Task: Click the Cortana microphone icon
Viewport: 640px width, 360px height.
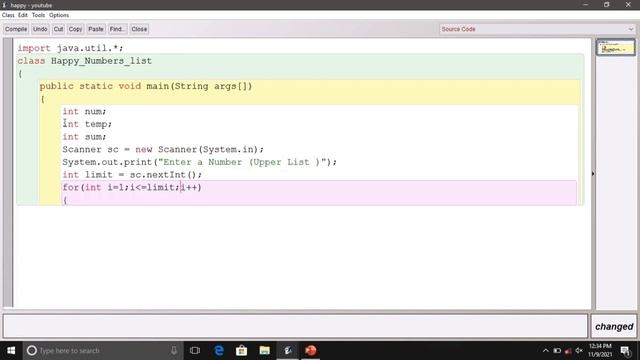Action: tap(174, 351)
